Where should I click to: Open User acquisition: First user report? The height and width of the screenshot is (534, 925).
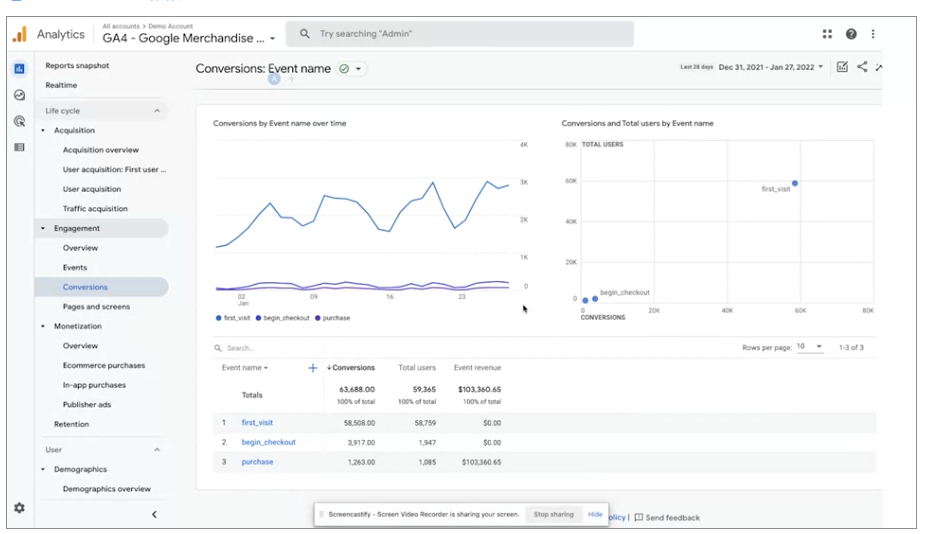[x=114, y=169]
